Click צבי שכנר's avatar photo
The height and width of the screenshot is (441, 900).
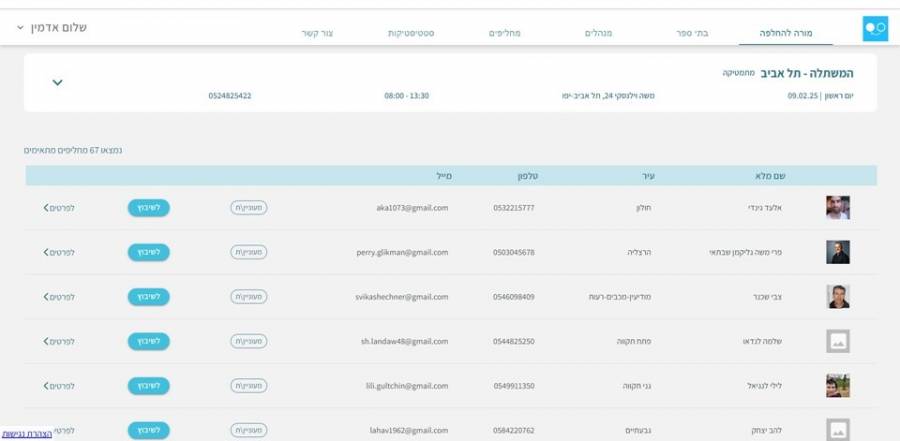[x=837, y=297]
